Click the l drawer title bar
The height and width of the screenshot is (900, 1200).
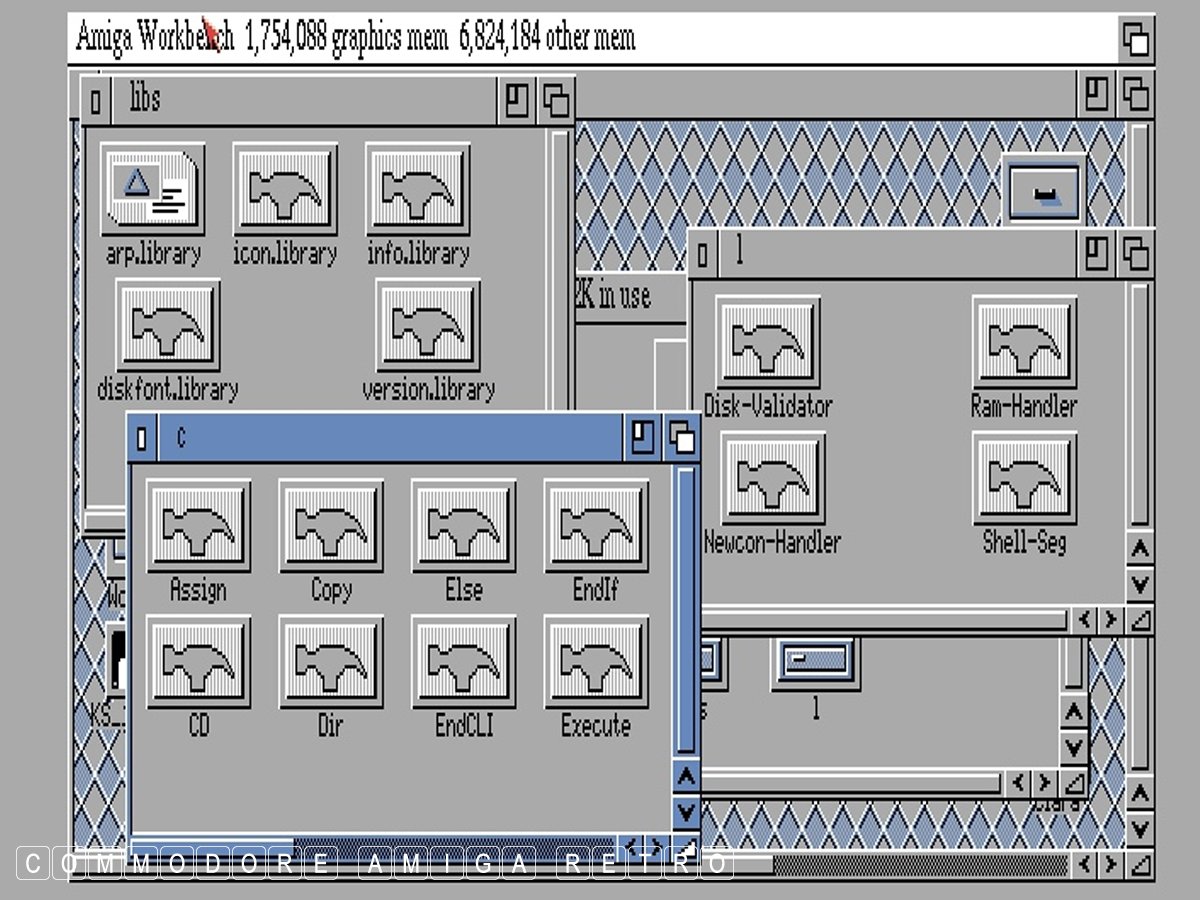[x=900, y=253]
